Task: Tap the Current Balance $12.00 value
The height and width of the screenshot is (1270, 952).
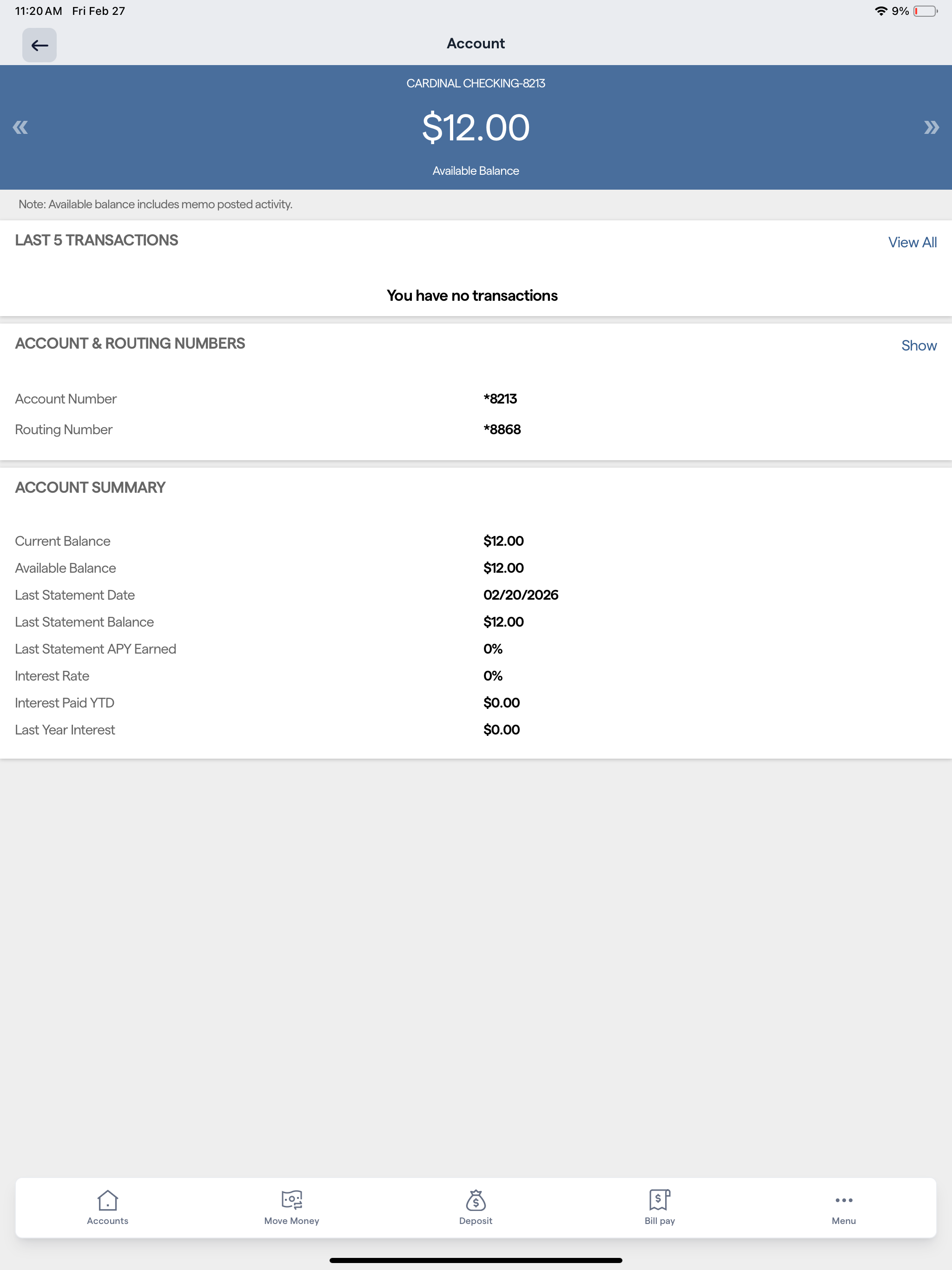Action: (503, 541)
